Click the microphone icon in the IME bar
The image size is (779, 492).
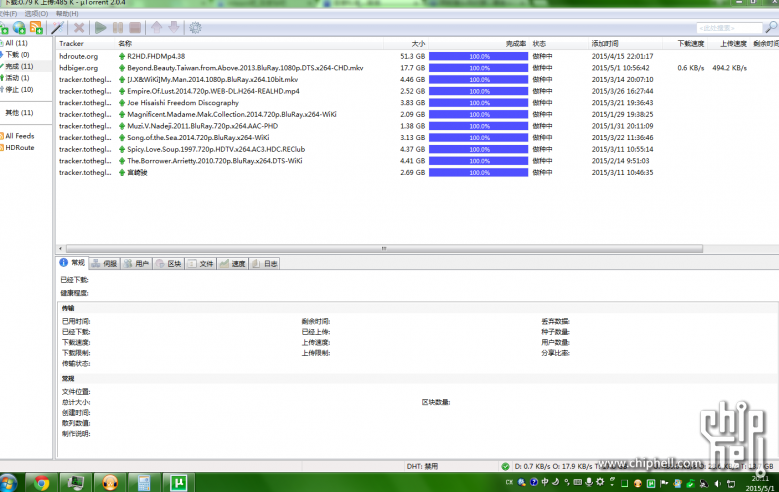click(589, 482)
